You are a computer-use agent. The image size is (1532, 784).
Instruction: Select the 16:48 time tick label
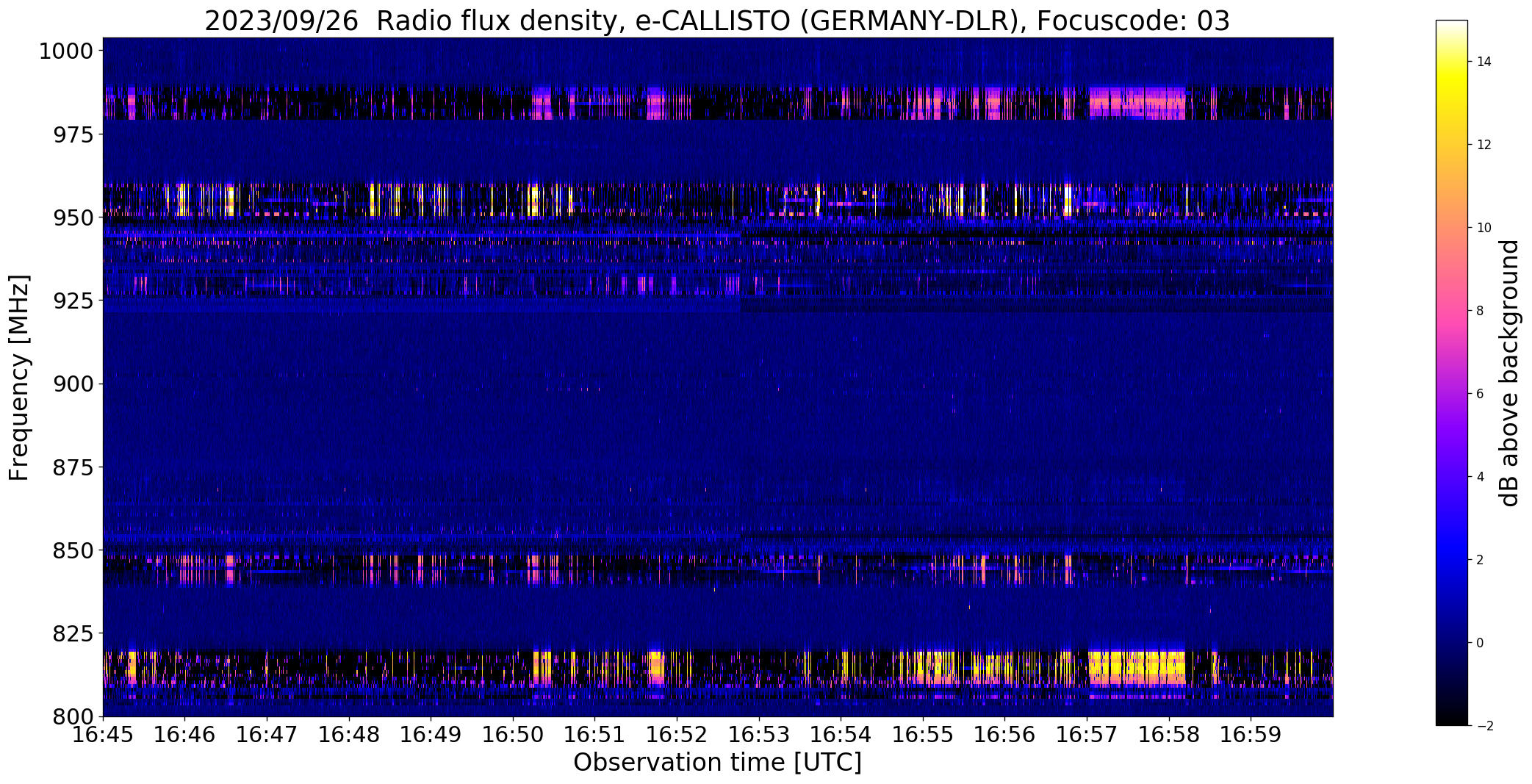click(x=349, y=734)
